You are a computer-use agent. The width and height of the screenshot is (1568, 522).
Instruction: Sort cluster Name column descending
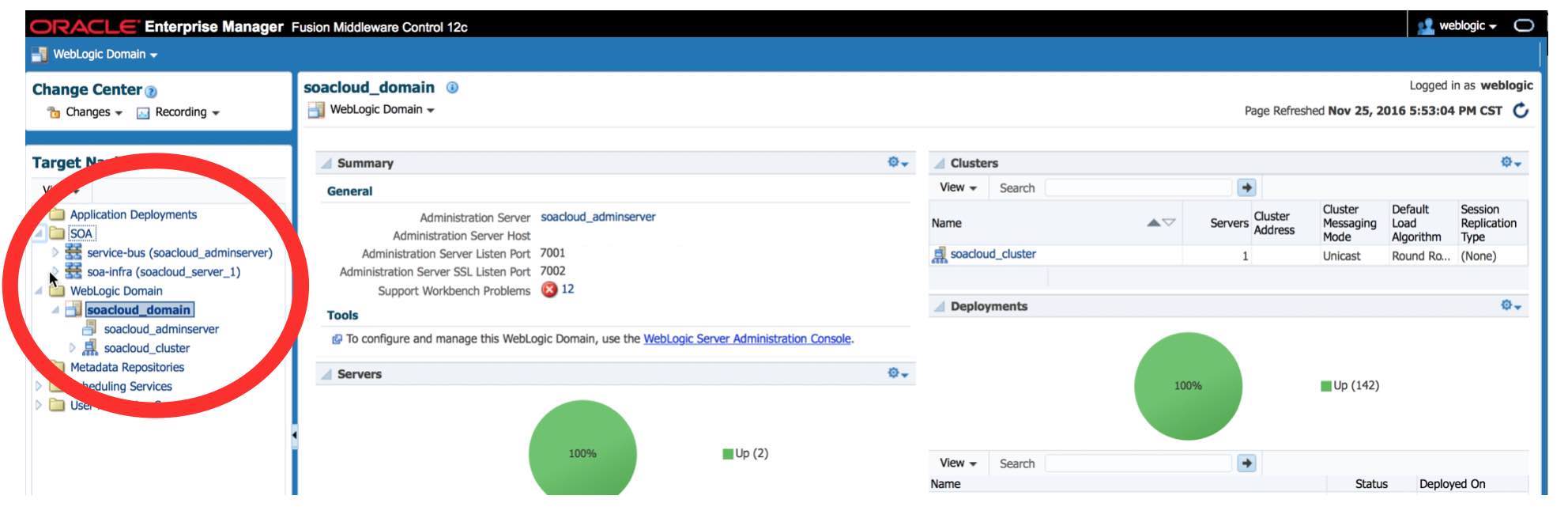(x=1169, y=223)
